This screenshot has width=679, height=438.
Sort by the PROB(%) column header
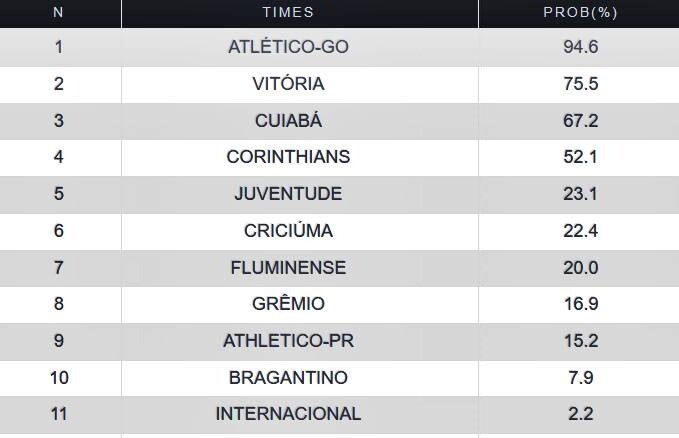pyautogui.click(x=580, y=12)
